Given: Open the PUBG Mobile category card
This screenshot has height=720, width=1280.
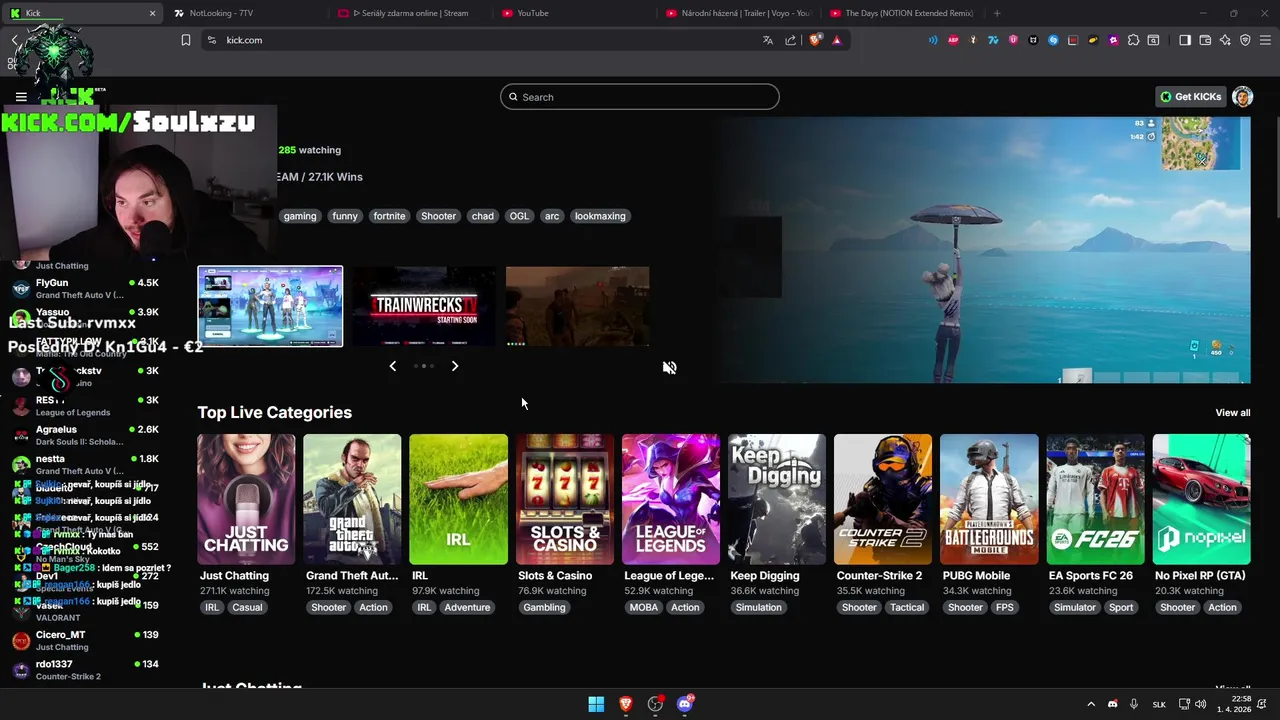Looking at the screenshot, I should click(989, 499).
